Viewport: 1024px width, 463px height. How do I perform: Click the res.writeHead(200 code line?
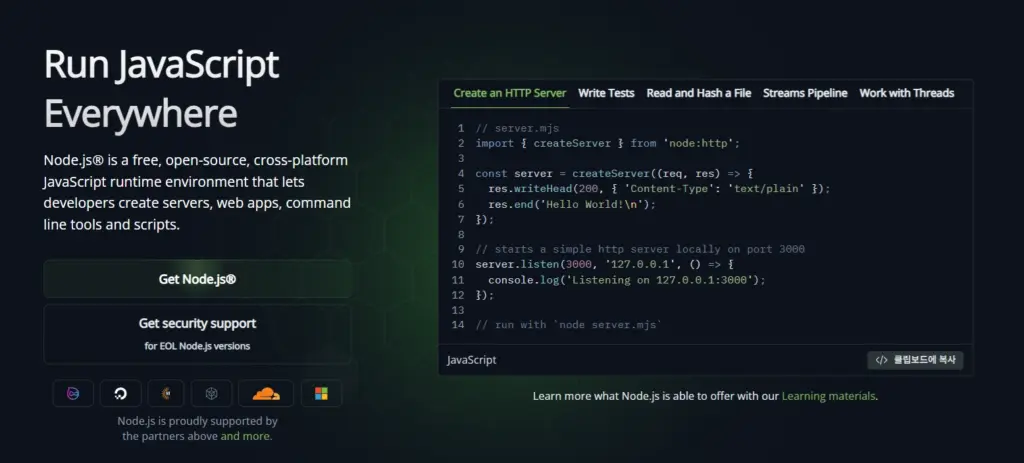coord(659,189)
